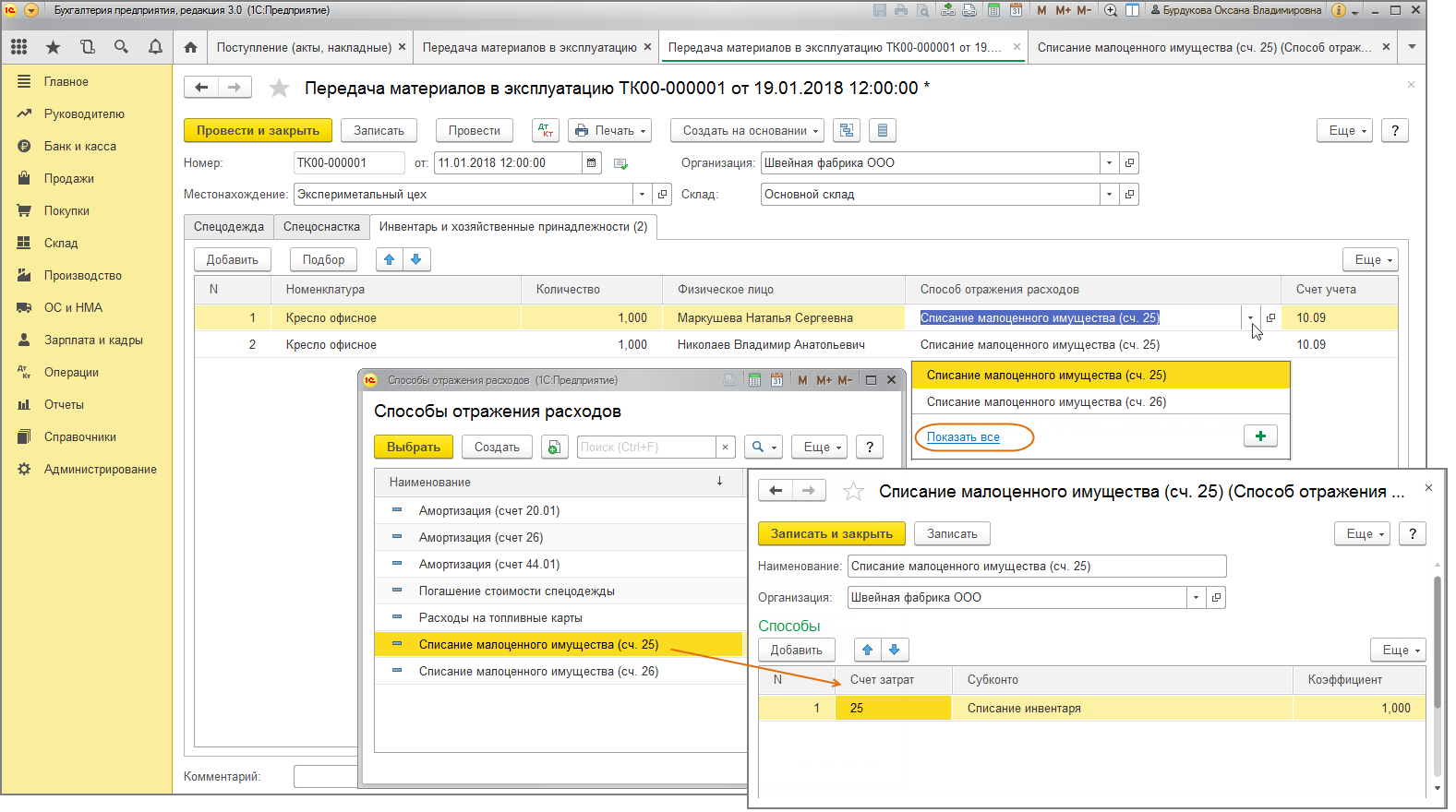This screenshot has width=1456, height=812.
Task: Click Записать и закрыть in Списание form
Action: [832, 533]
